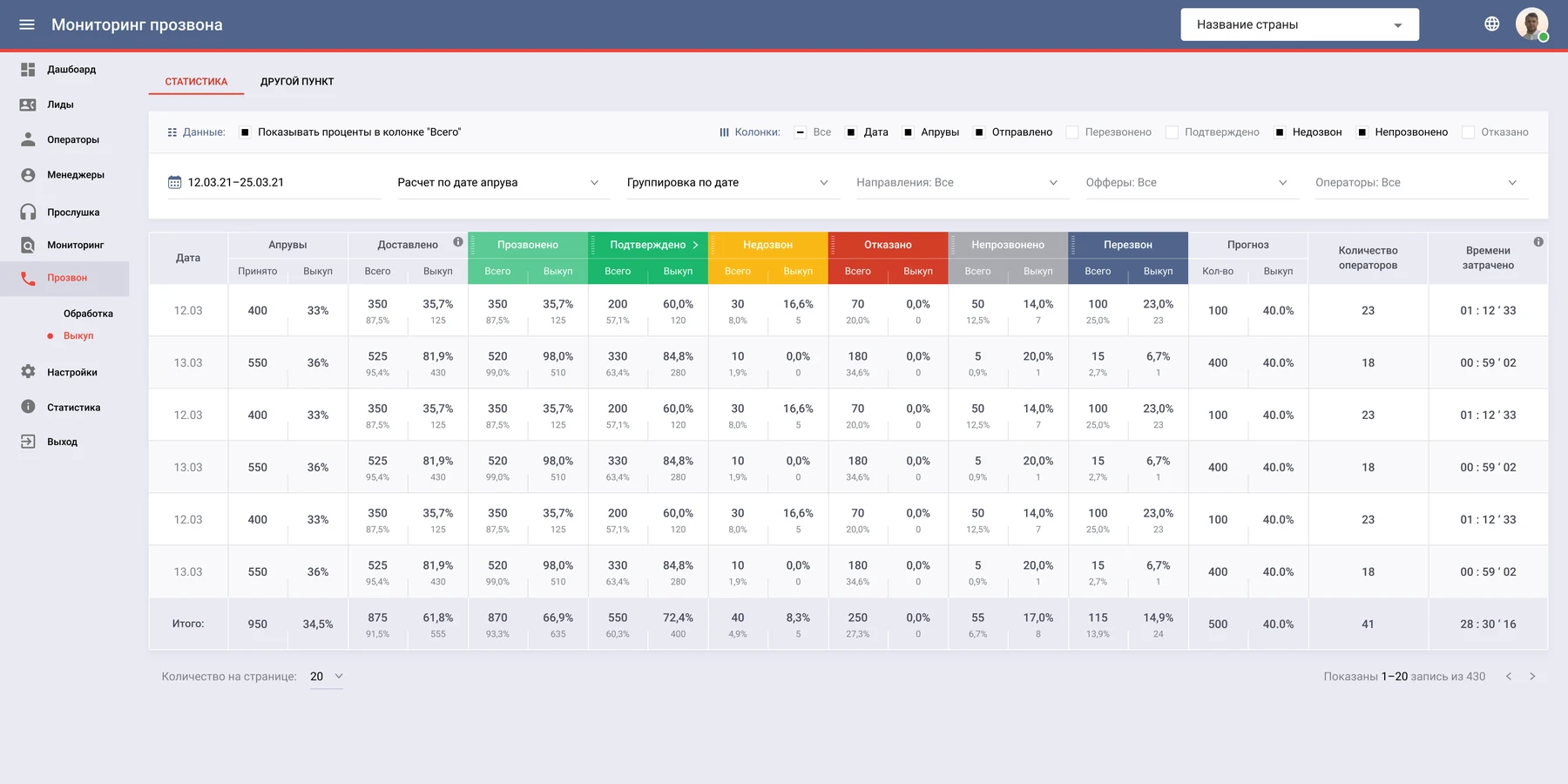Click the Прослушка headphones icon
This screenshot has height=784, width=1568.
[x=28, y=212]
